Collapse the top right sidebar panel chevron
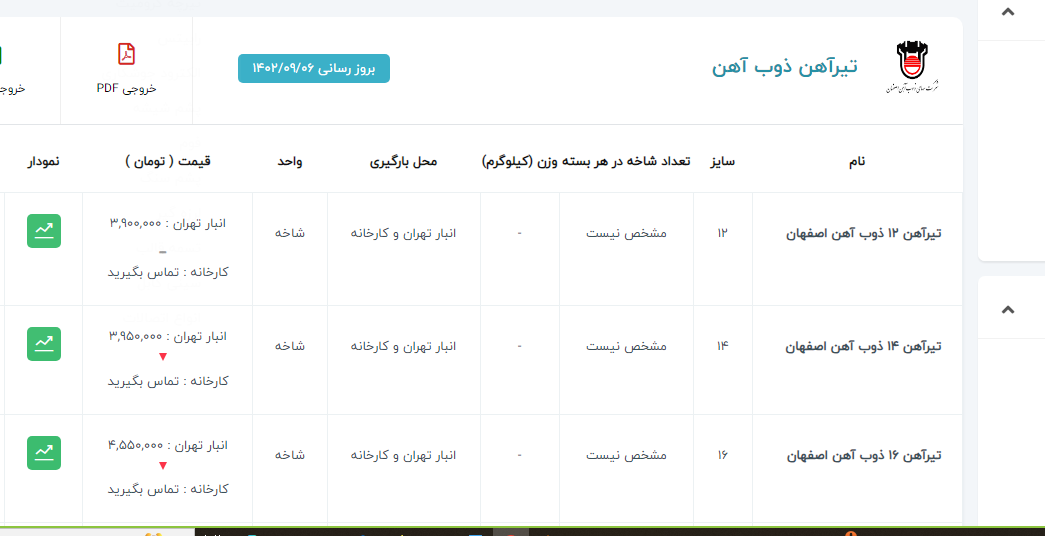 coord(1007,13)
